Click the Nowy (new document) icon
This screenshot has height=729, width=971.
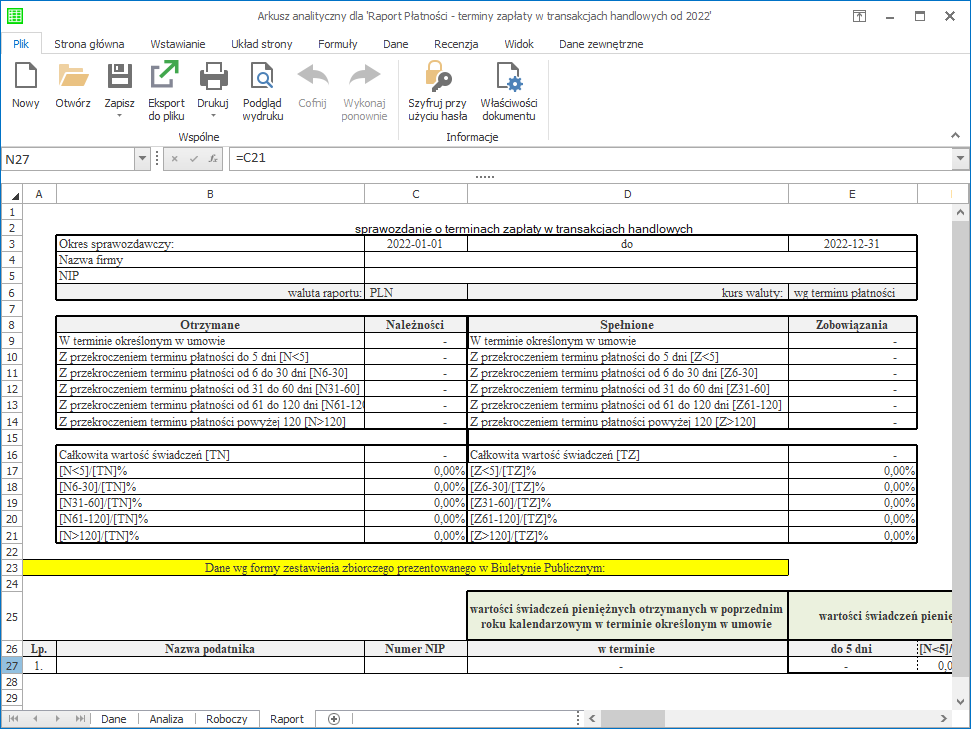point(25,77)
